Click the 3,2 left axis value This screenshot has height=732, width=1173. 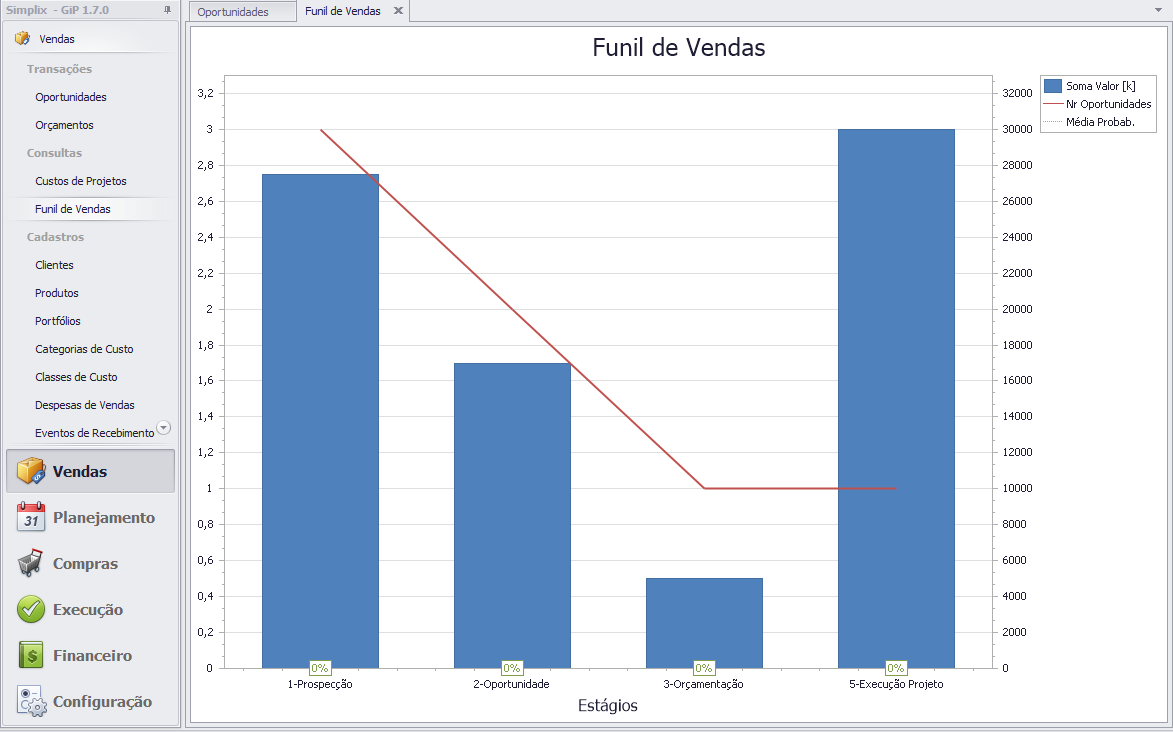[206, 93]
